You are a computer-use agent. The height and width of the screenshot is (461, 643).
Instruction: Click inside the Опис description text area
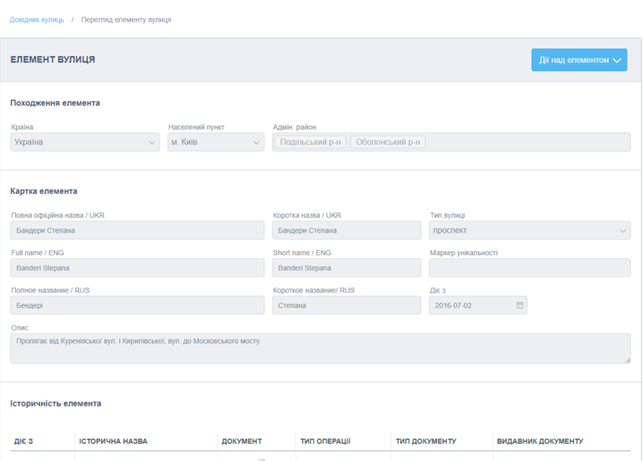(320, 347)
